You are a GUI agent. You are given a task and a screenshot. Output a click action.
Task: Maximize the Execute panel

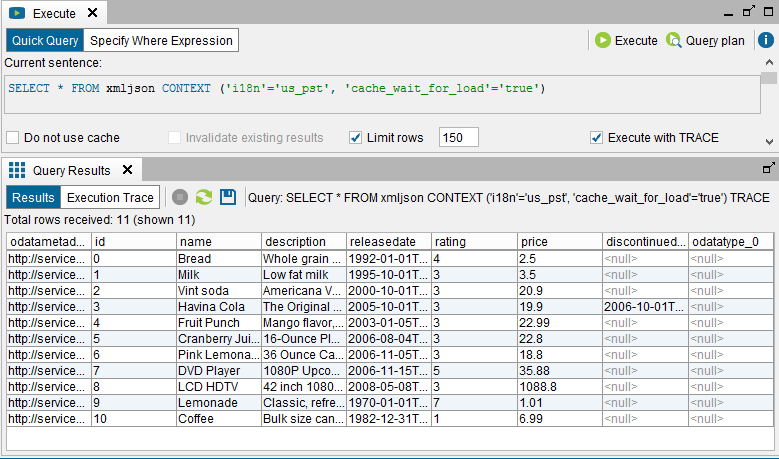pos(768,11)
